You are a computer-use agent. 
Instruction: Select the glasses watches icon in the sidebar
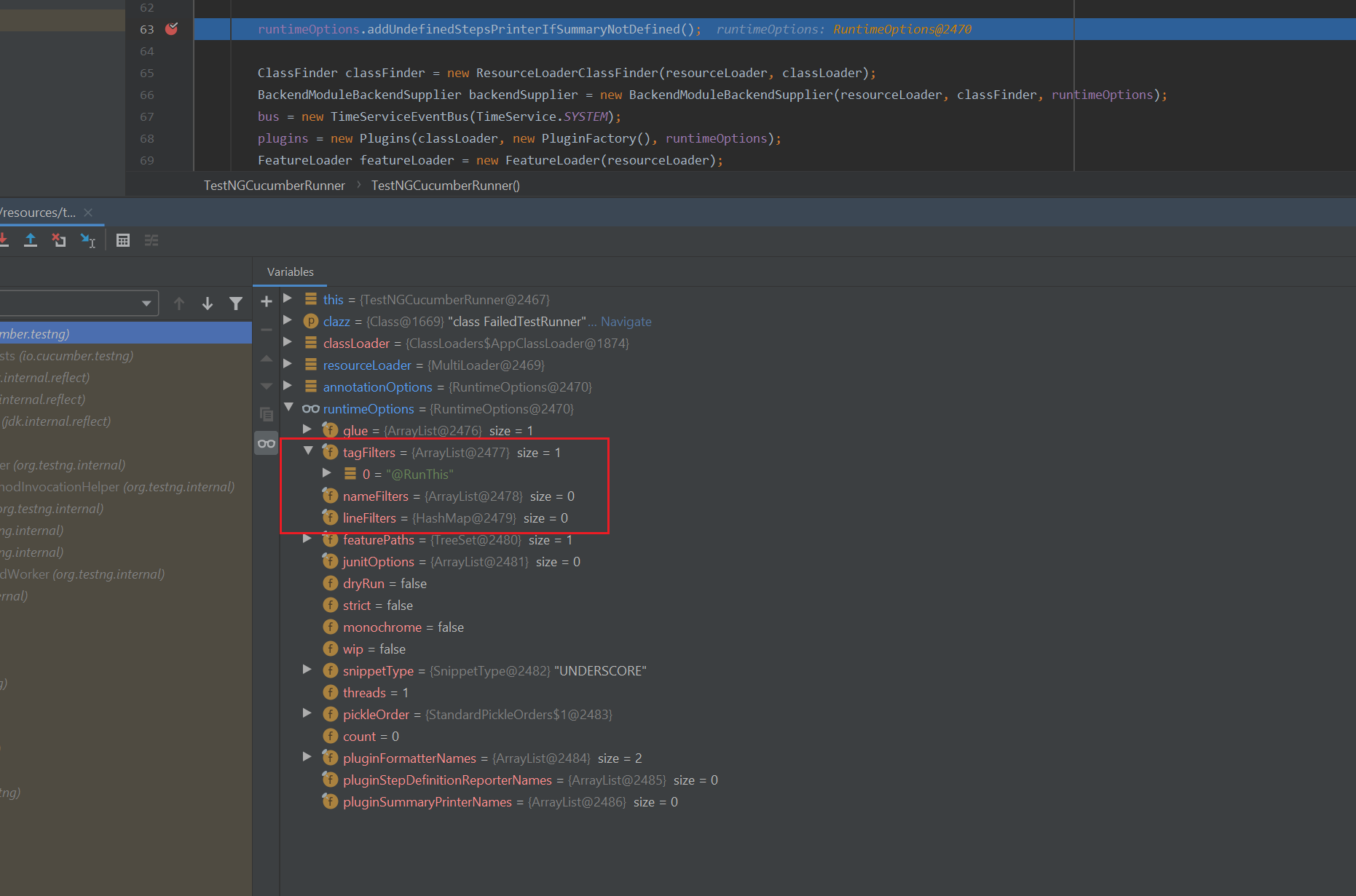(x=266, y=443)
